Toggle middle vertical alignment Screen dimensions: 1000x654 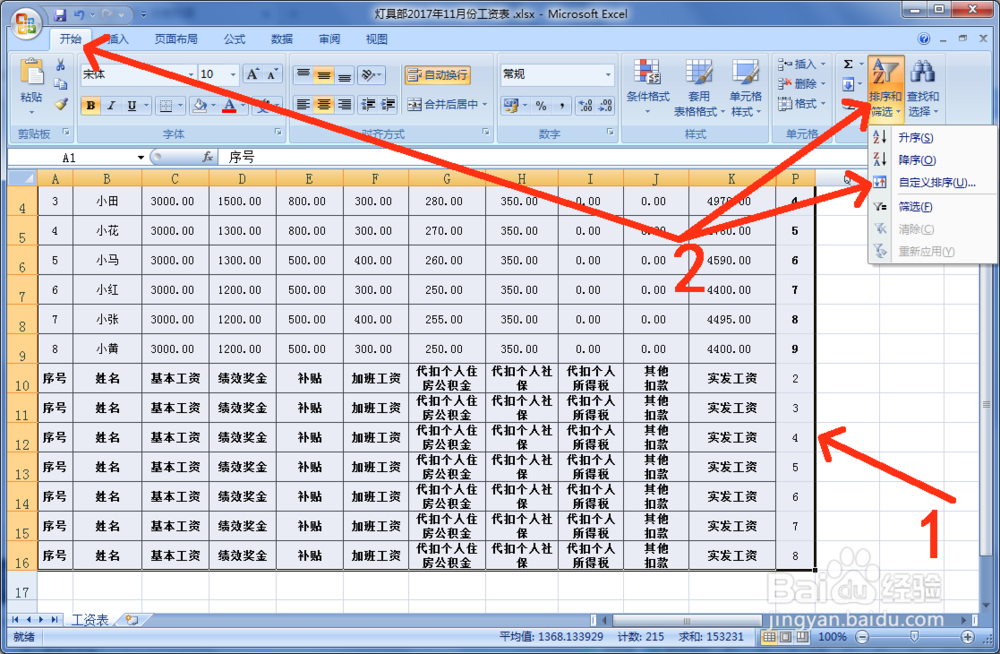[324, 75]
